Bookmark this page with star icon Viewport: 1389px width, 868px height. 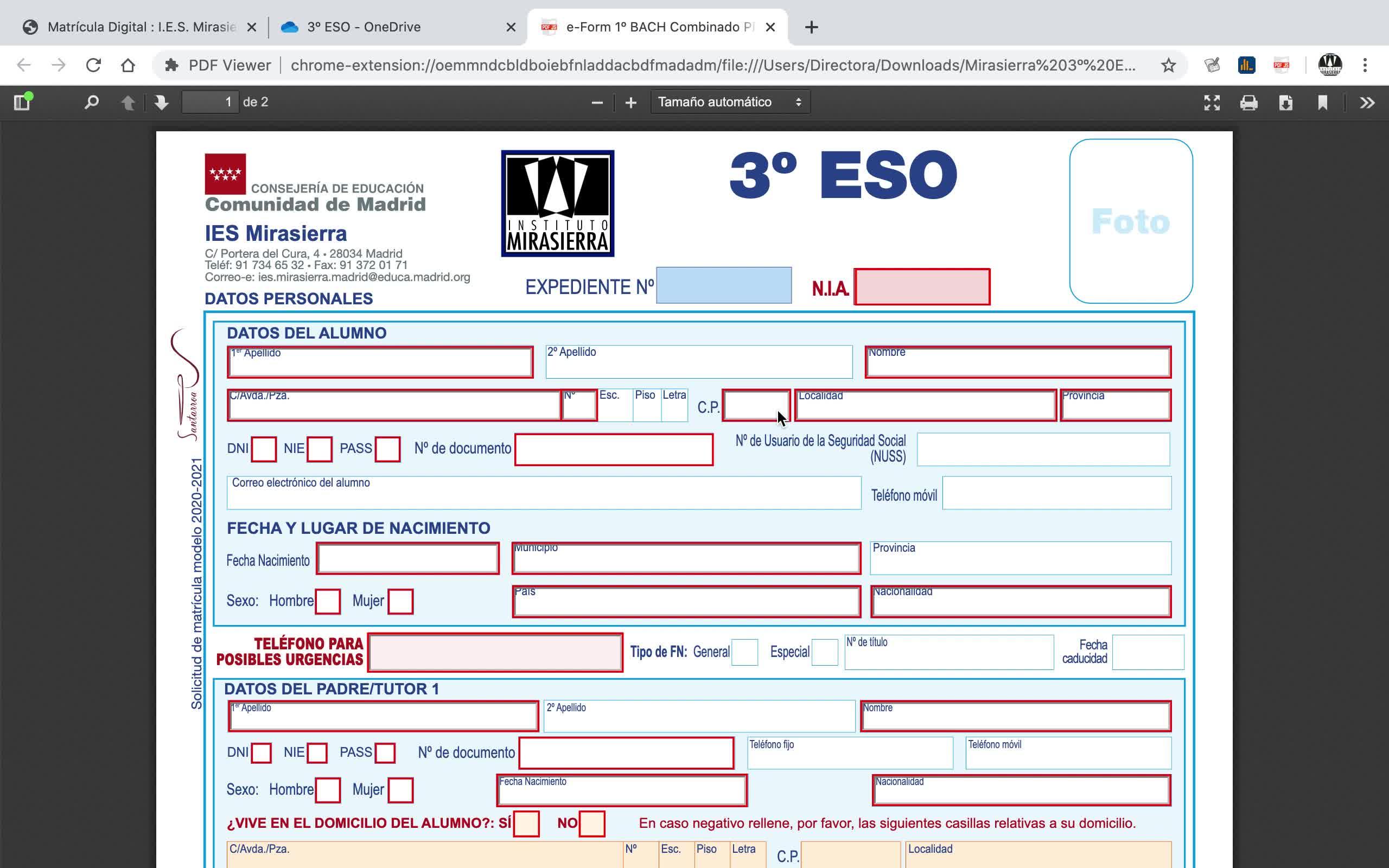(1168, 65)
